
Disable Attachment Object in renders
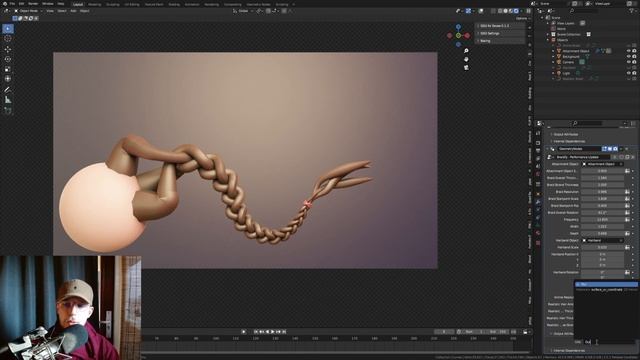coord(634,51)
